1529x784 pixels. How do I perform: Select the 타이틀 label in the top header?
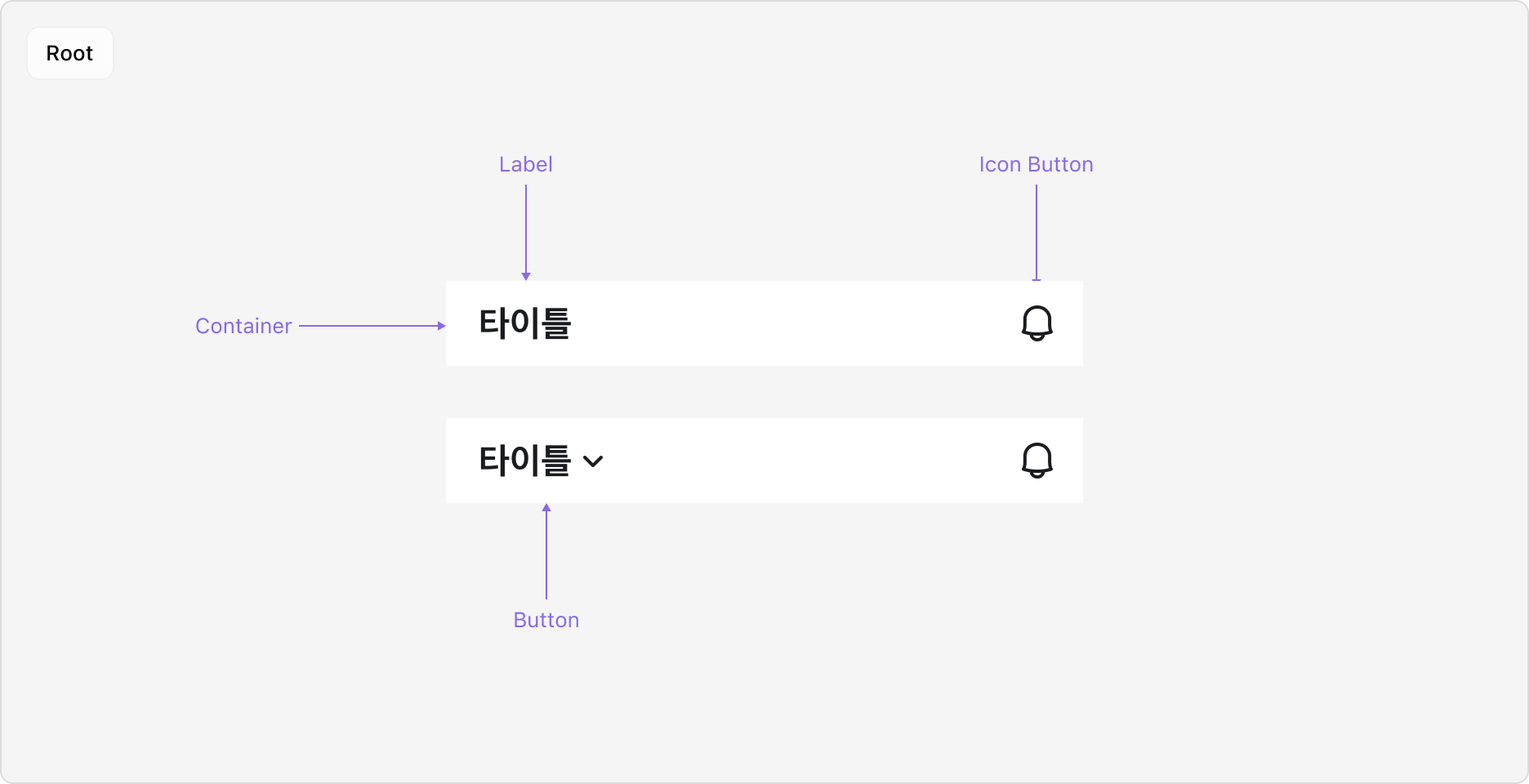click(527, 323)
